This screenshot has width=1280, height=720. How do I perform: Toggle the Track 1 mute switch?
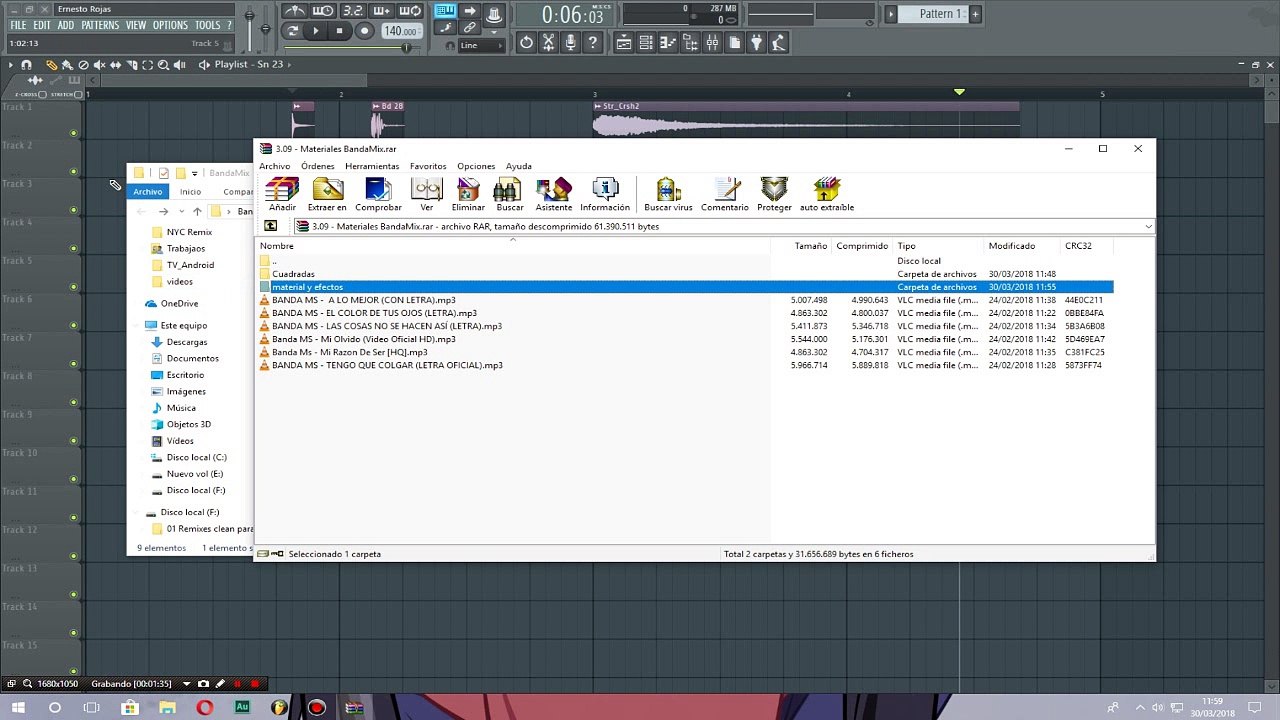tap(73, 133)
